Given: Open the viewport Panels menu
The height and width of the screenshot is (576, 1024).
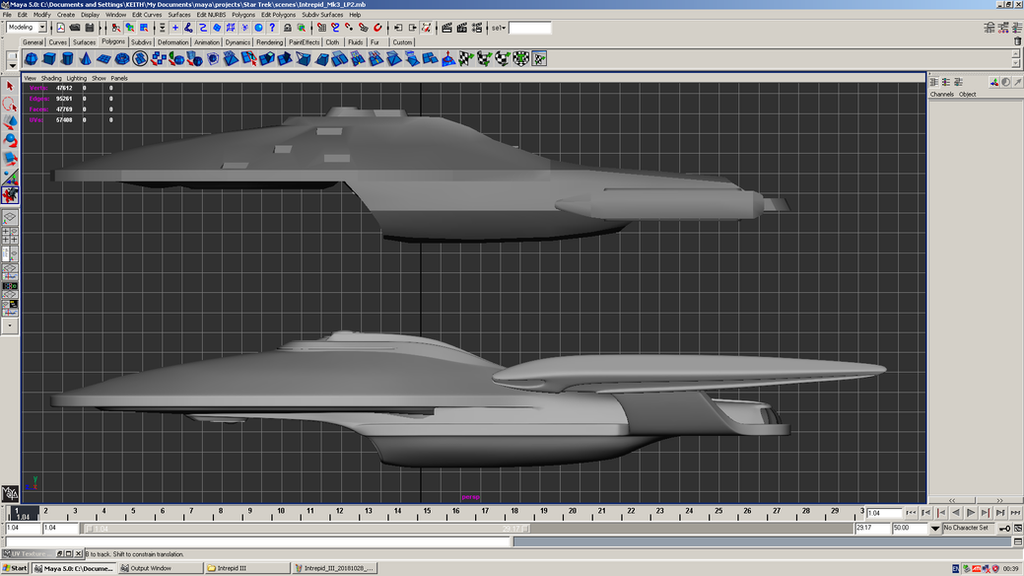Looking at the screenshot, I should point(120,78).
